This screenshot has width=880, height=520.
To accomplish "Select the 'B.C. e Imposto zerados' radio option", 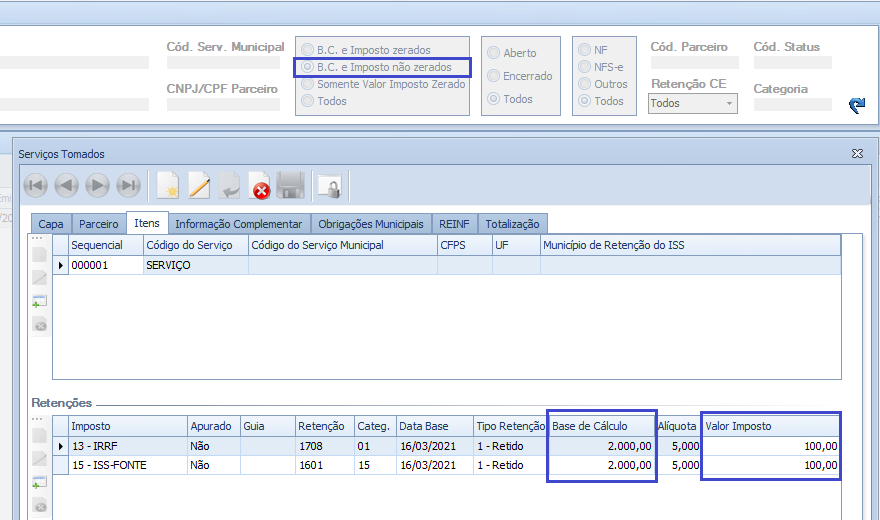I will pos(308,50).
